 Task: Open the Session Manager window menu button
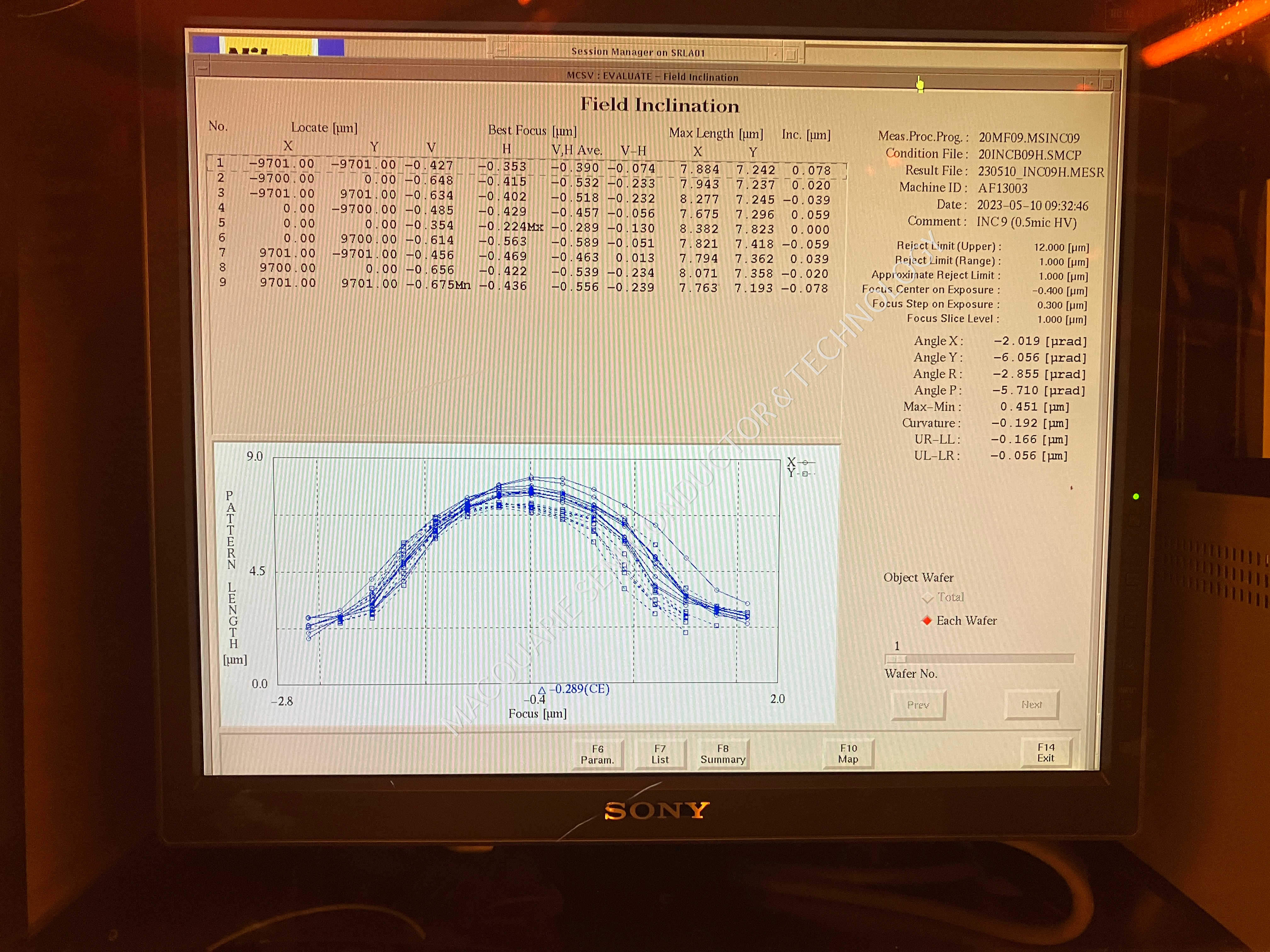point(501,50)
